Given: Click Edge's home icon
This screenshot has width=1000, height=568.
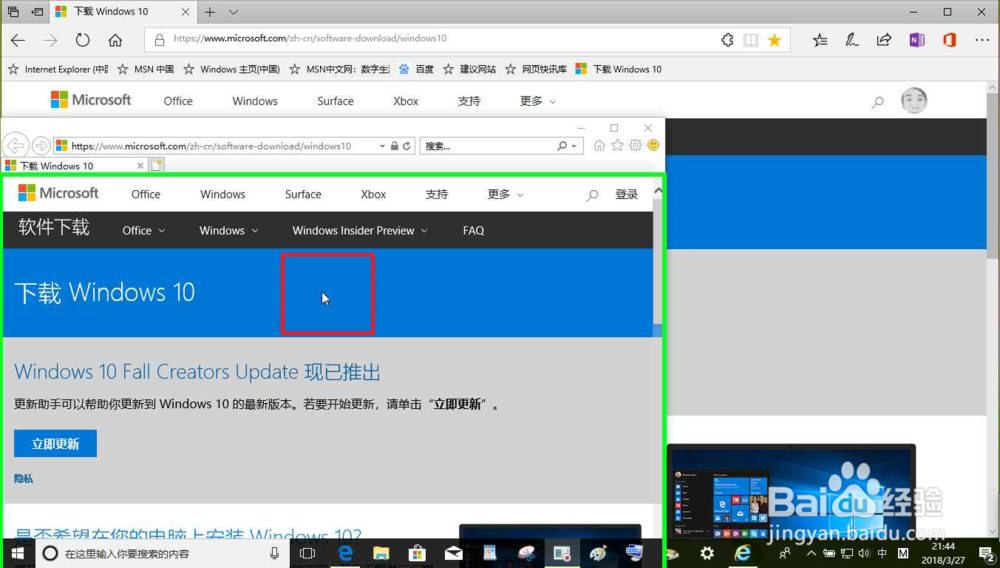Looking at the screenshot, I should (115, 40).
